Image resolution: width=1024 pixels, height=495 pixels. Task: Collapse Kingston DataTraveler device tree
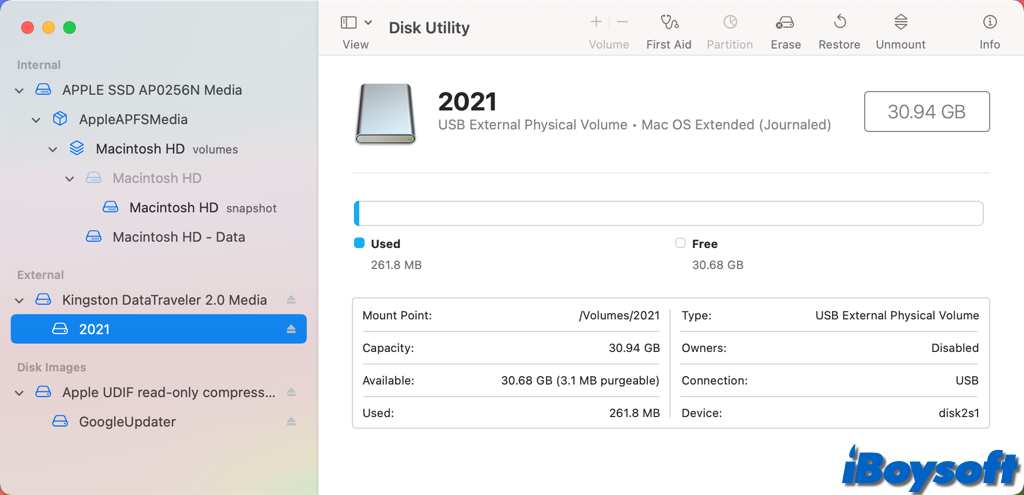coord(20,300)
